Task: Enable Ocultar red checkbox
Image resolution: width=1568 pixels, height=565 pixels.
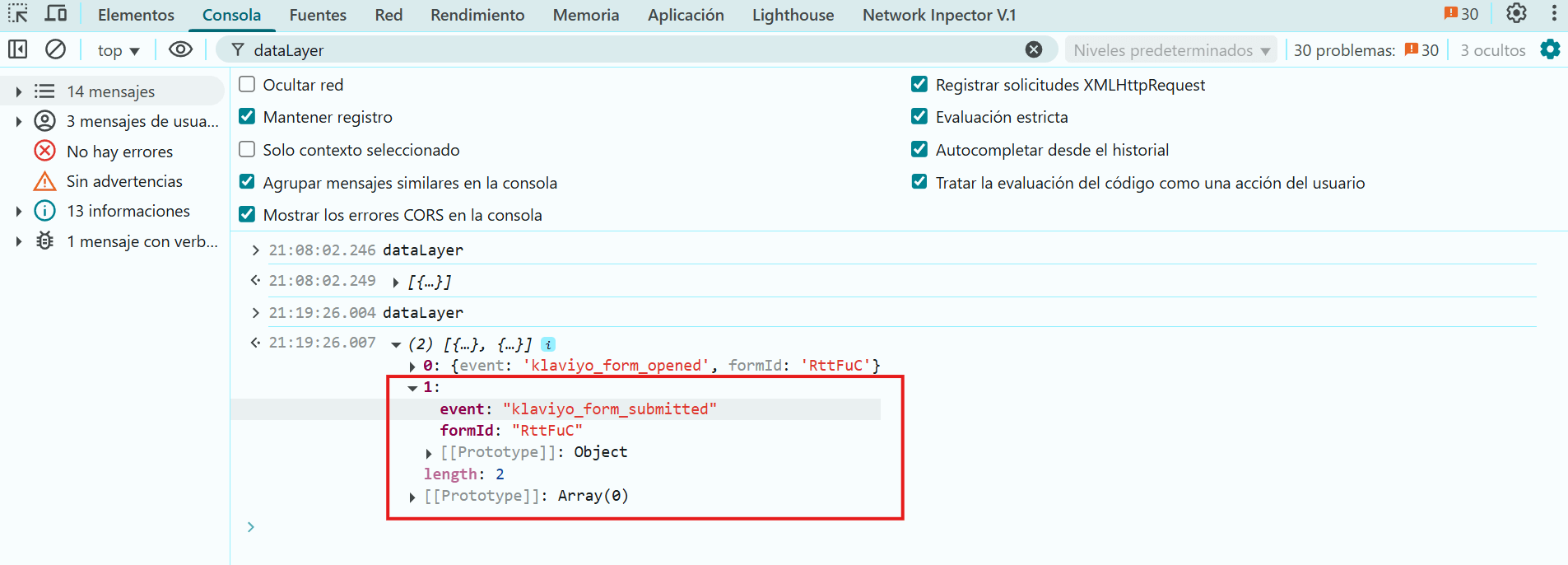Action: coord(247,84)
